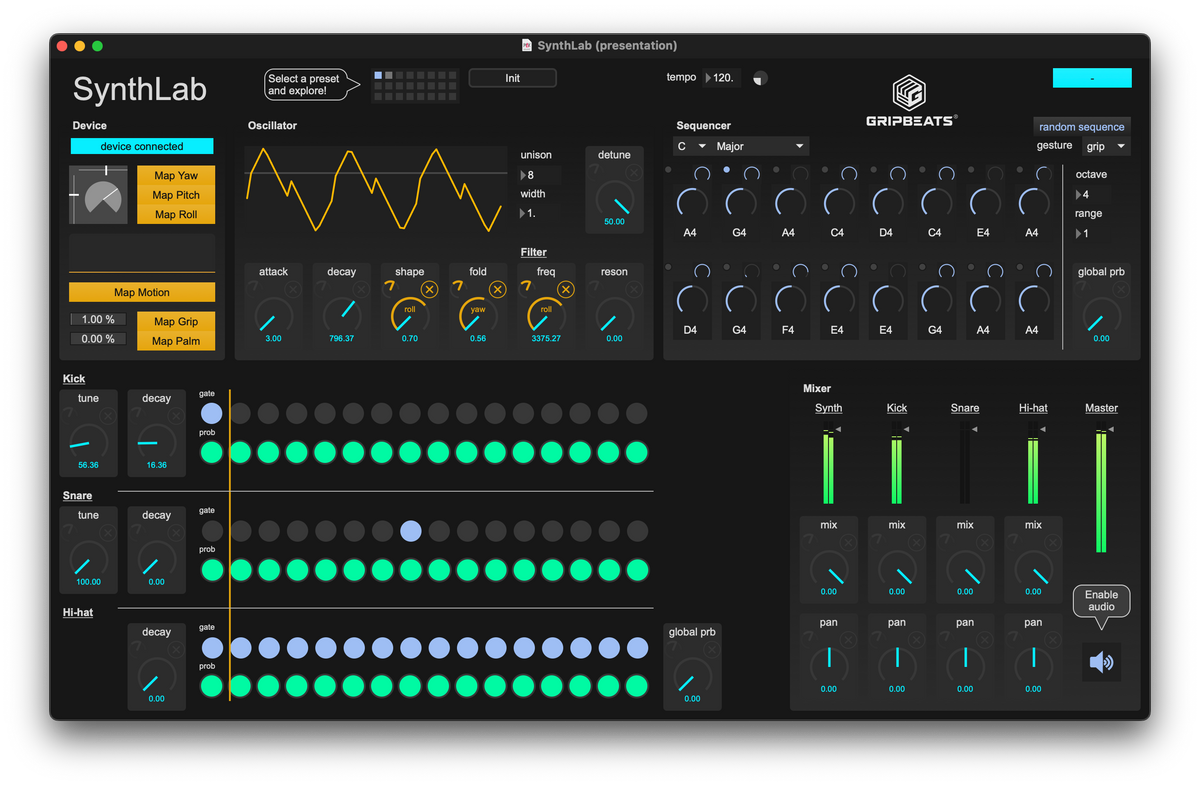Click the X icon on Snare mix

click(x=984, y=543)
